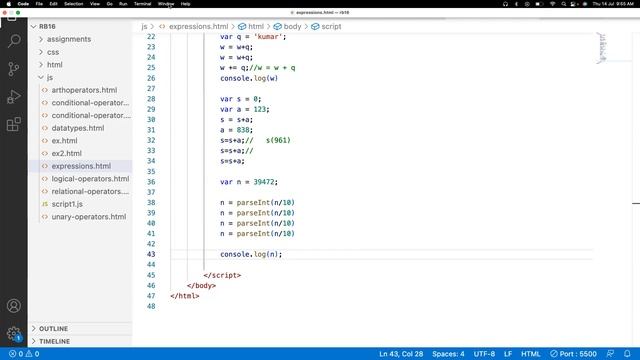Screen dimensions: 640x360
Task: Open the Window menu
Action: click(x=166, y=4)
